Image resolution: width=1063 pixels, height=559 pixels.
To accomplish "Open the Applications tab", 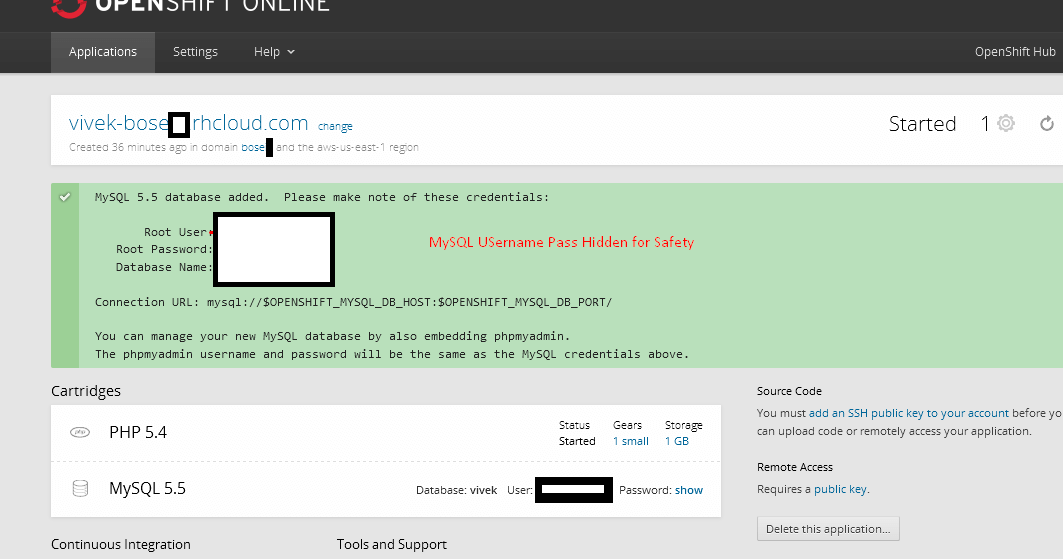I will pyautogui.click(x=103, y=52).
